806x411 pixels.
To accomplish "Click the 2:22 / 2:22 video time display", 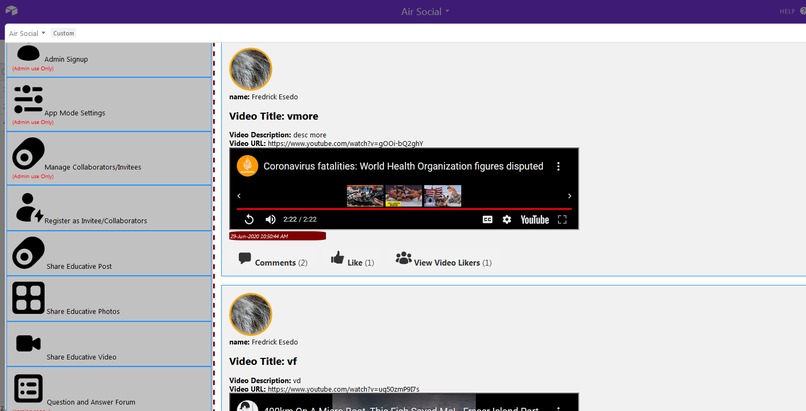I will pos(300,219).
